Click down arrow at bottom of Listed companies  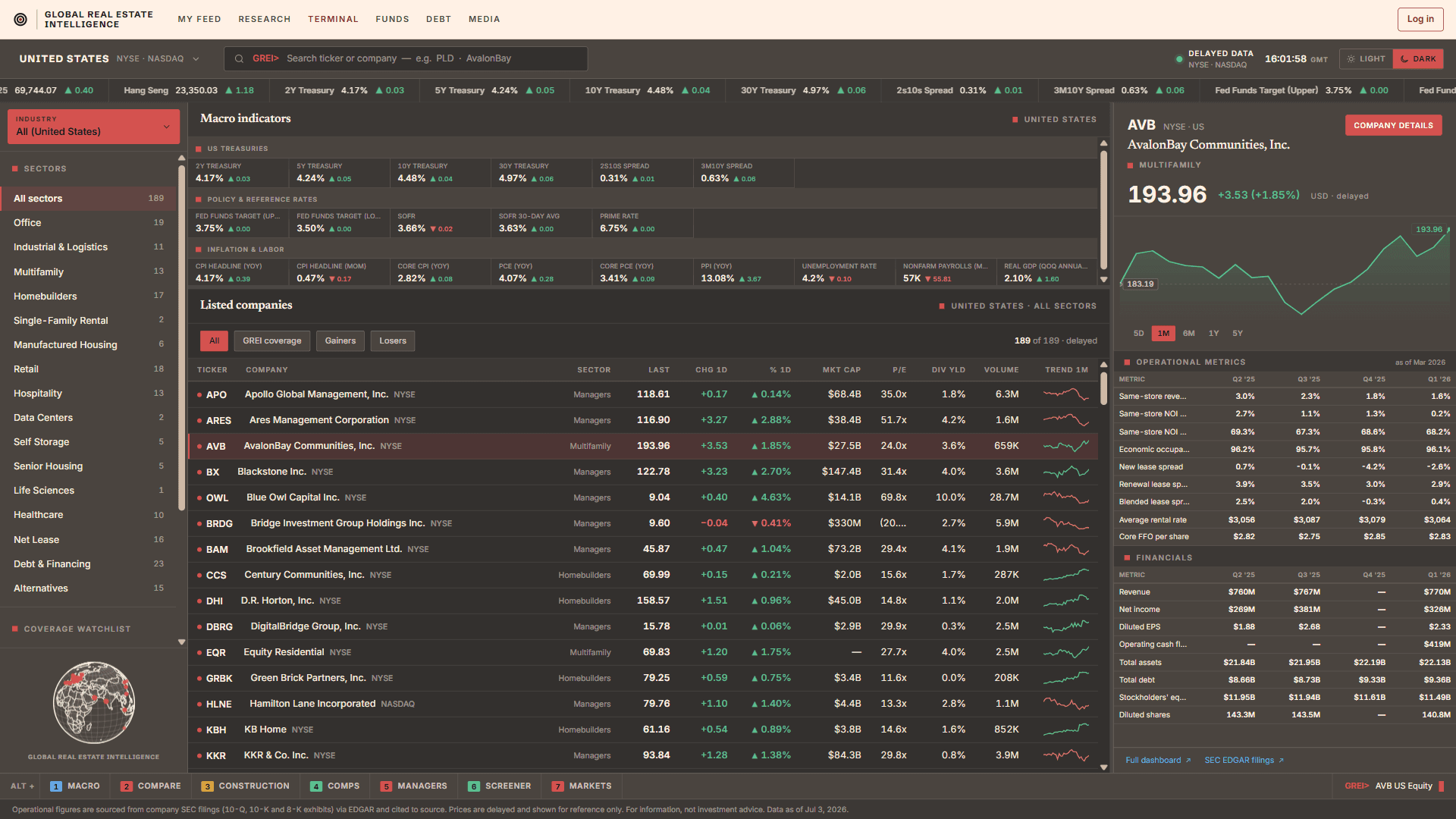tap(1103, 767)
